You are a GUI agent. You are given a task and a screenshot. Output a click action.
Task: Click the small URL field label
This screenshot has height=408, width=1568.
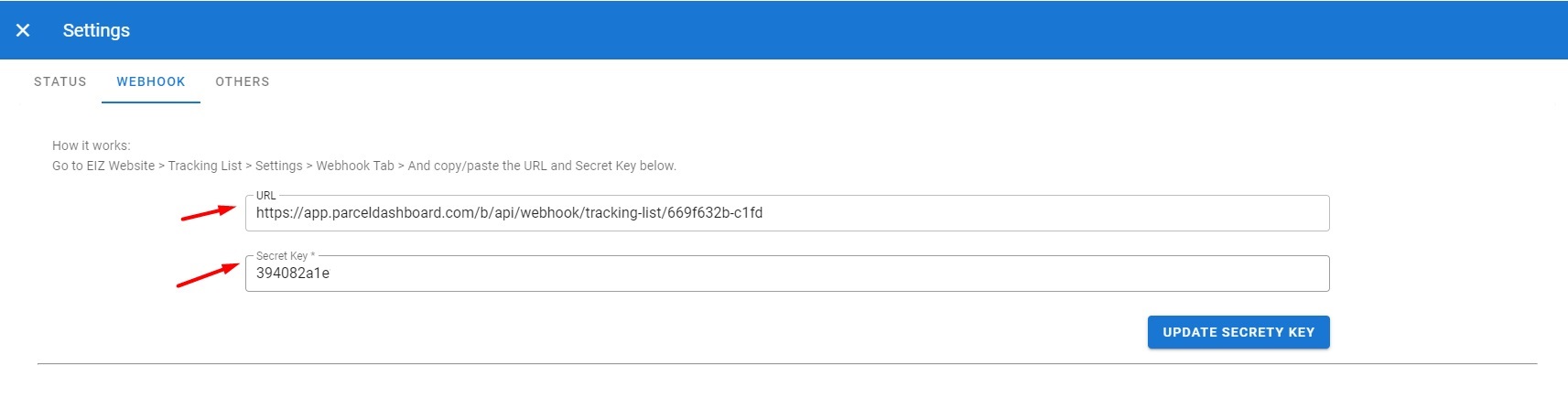(x=265, y=196)
